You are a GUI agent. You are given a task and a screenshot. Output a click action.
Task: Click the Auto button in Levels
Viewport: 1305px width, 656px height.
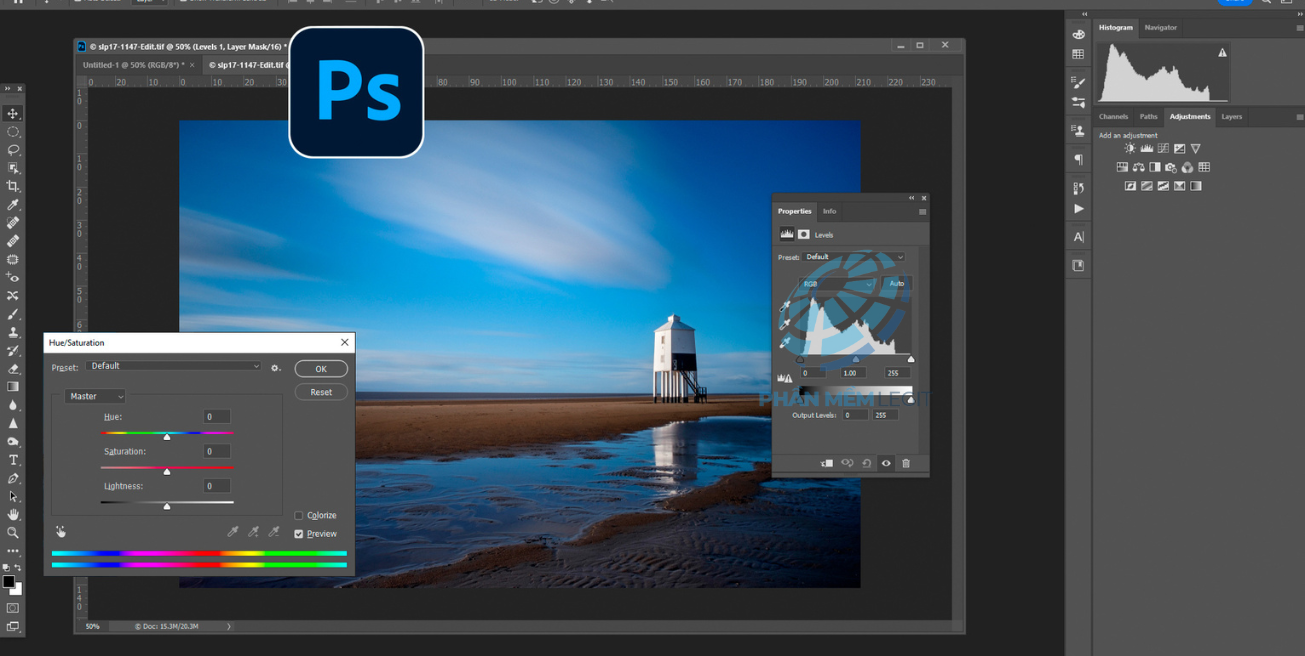tap(897, 284)
